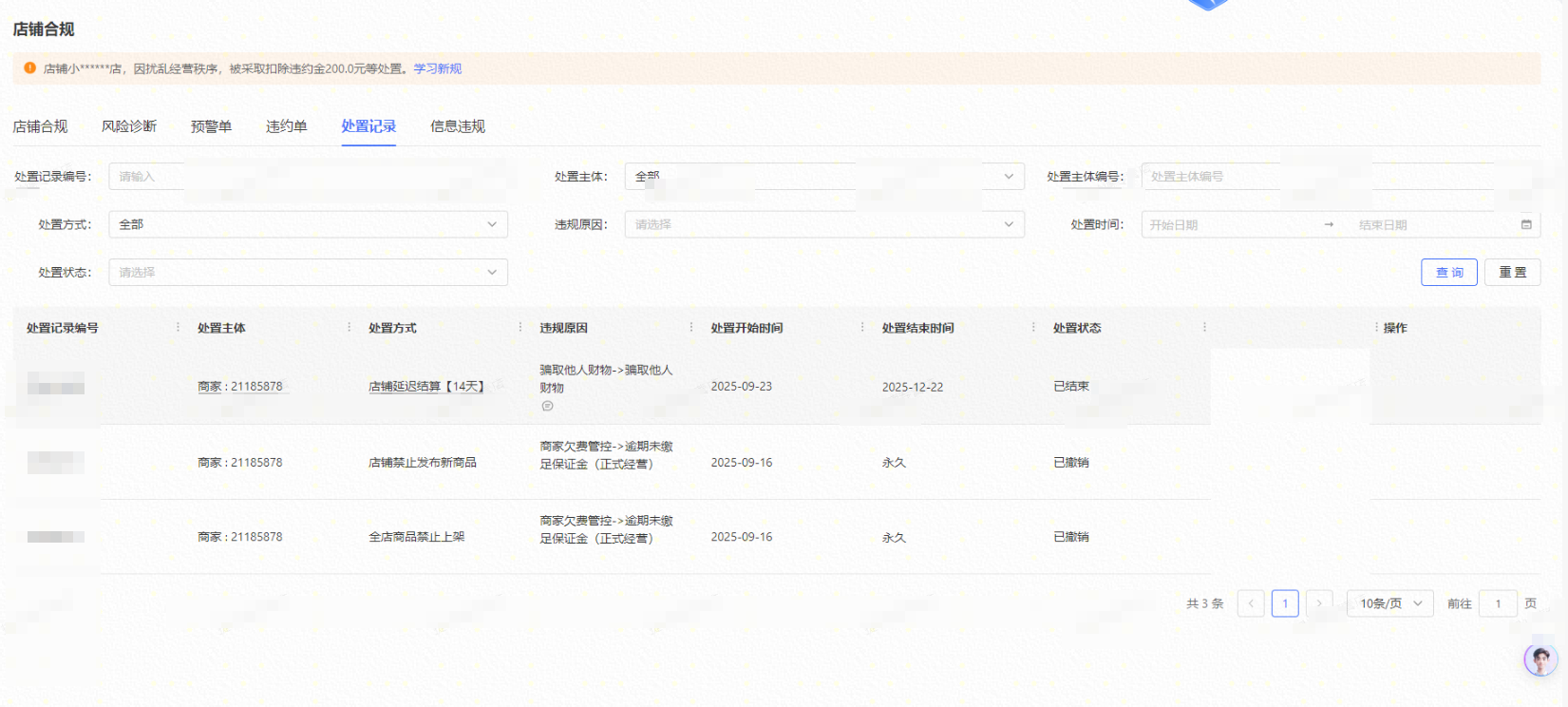The image size is (1568, 707).
Task: Click the 重置 button
Action: pos(1512,273)
